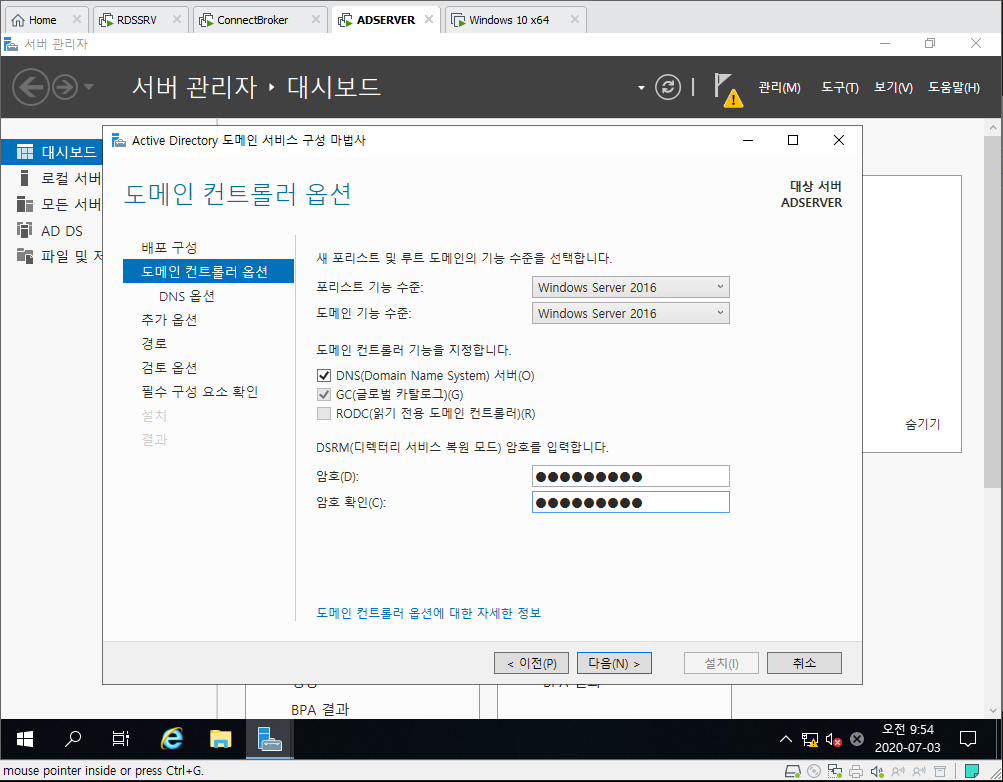Image resolution: width=1003 pixels, height=782 pixels.
Task: Click the VMware printer status icon
Action: pos(855,771)
